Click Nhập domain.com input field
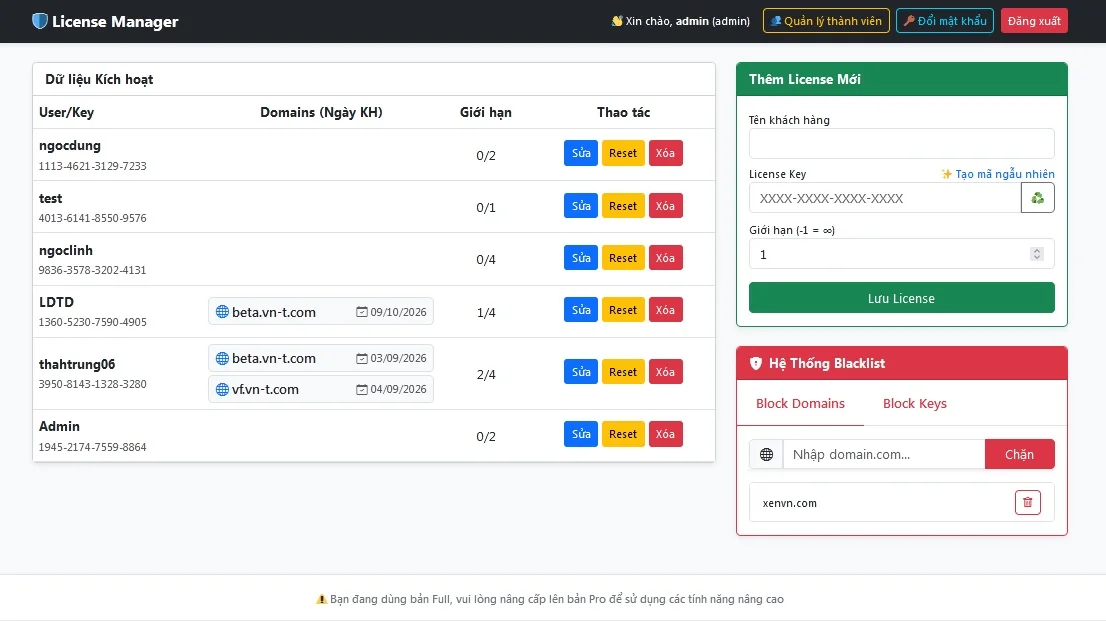Viewport: 1106px width, 621px height. tap(884, 454)
